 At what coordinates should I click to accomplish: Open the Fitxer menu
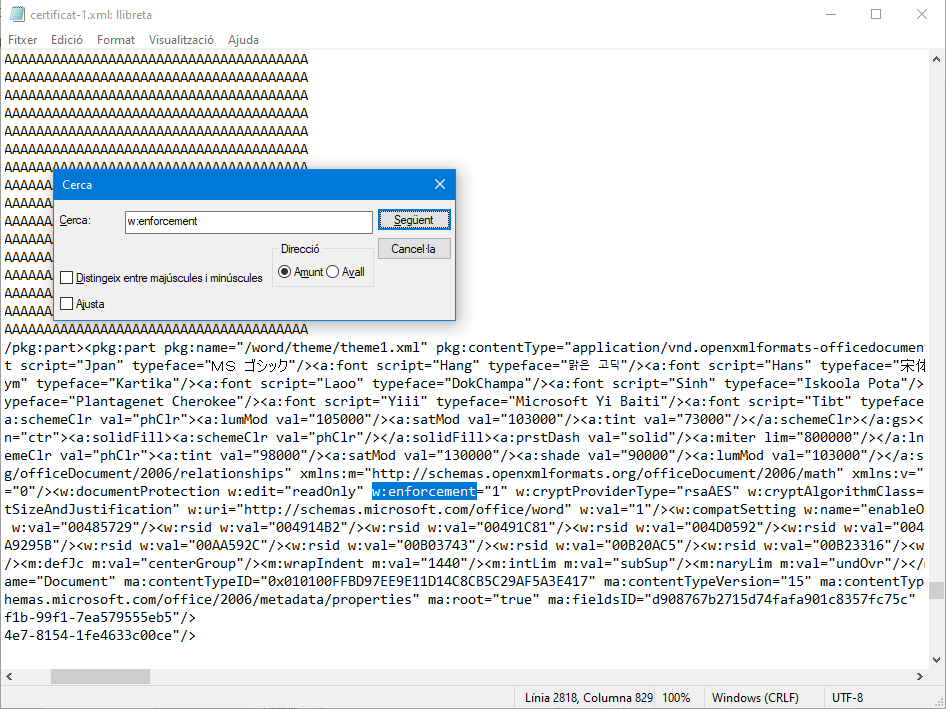tap(22, 40)
